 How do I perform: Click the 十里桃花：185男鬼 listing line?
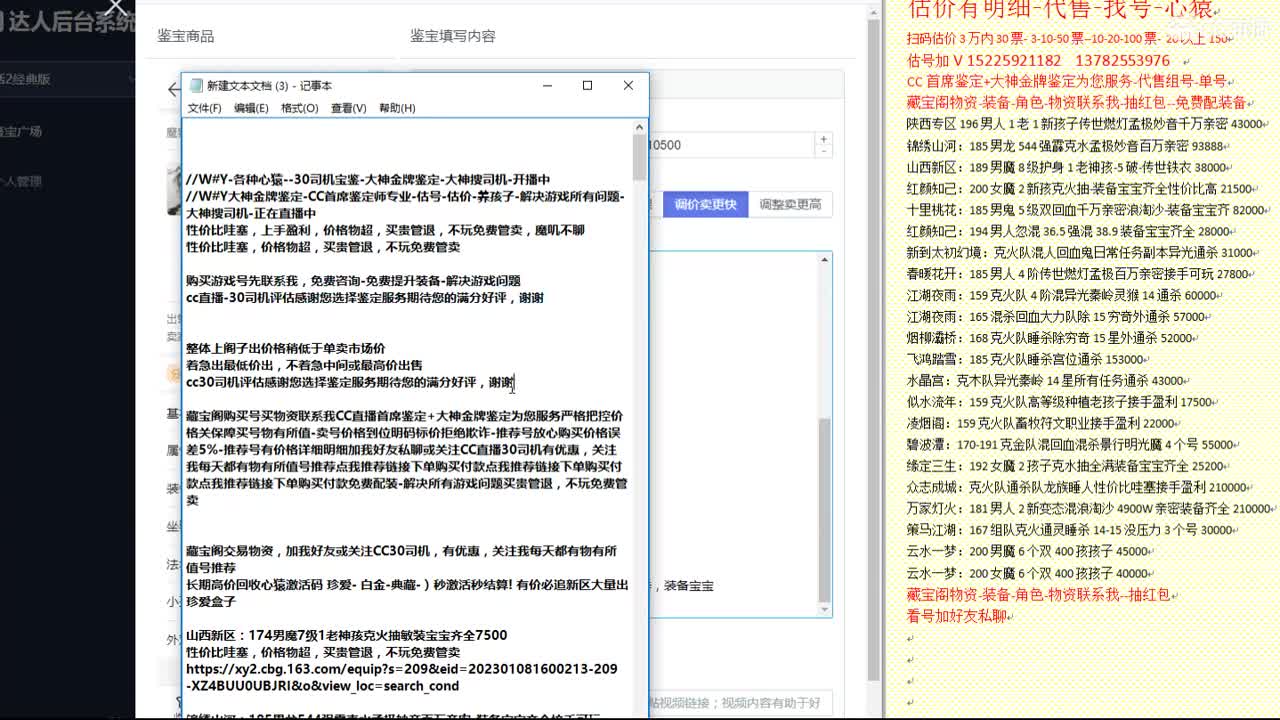point(1086,210)
